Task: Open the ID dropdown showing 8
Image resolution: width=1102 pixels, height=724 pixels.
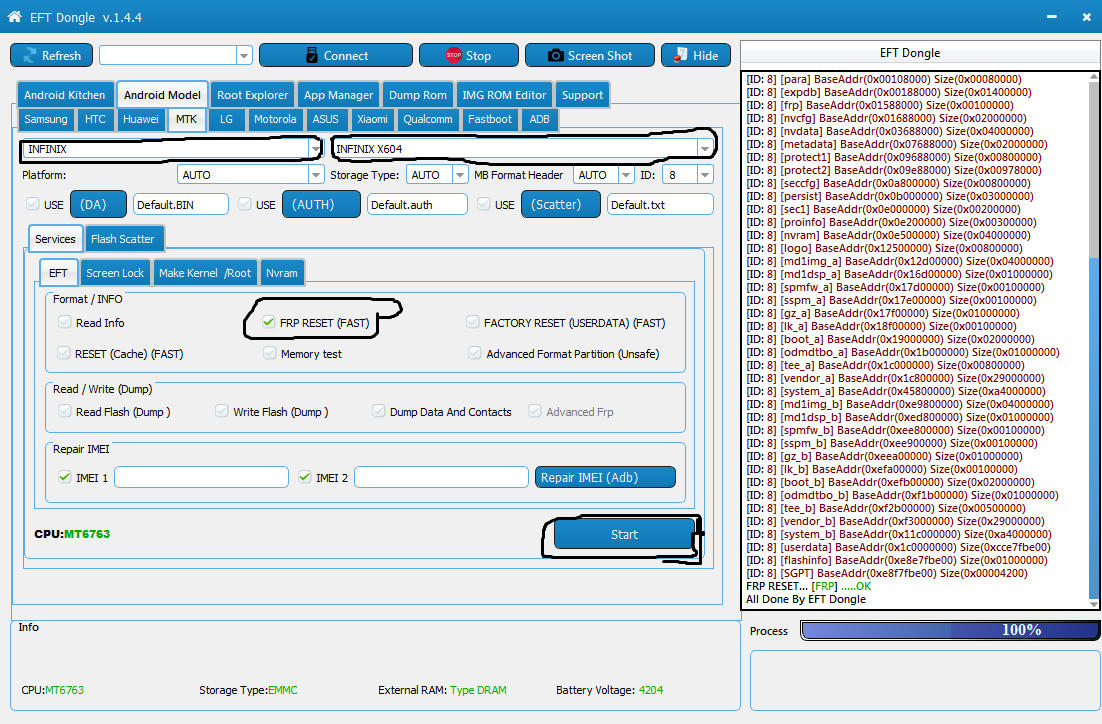Action: click(705, 175)
